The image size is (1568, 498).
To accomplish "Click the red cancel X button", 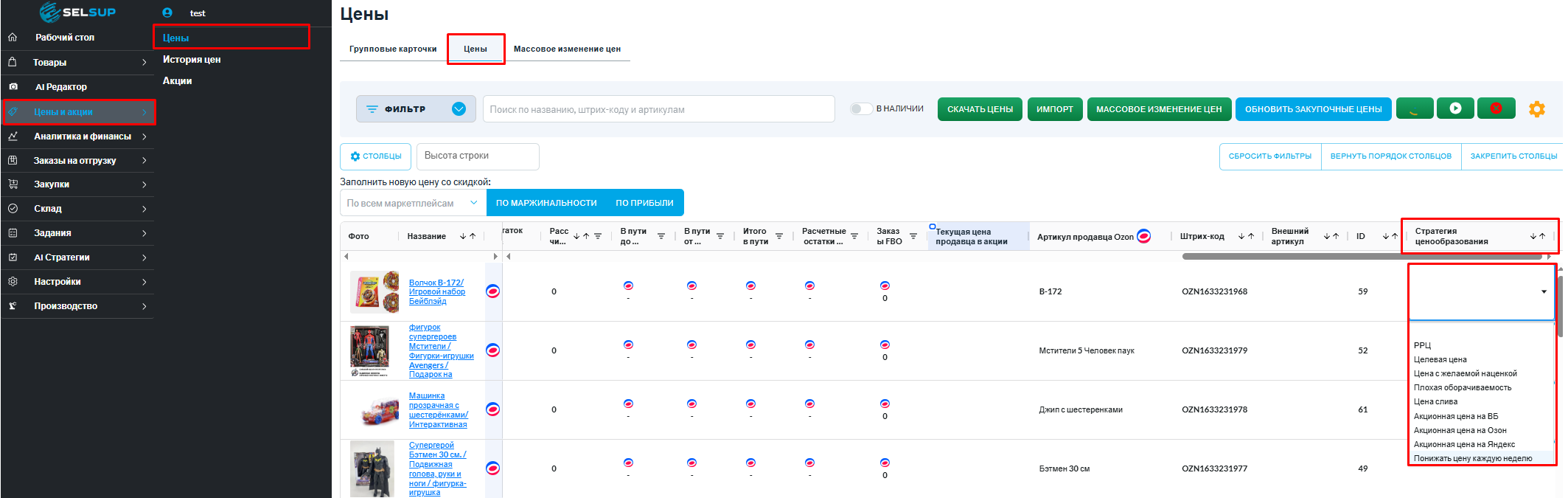I will [x=1496, y=108].
